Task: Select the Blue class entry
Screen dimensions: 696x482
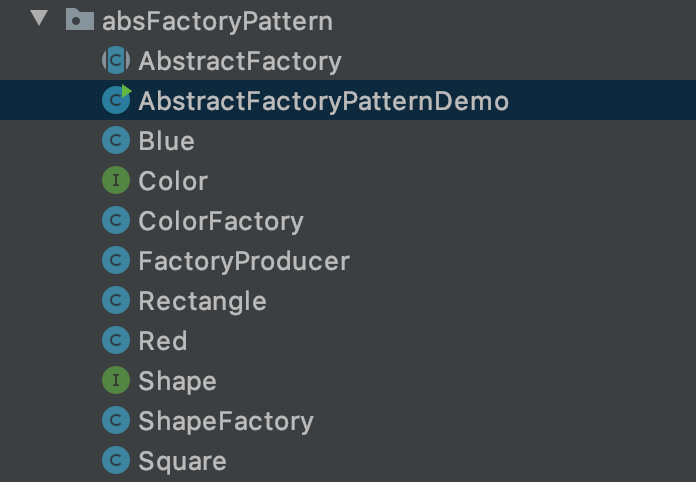Action: click(166, 141)
